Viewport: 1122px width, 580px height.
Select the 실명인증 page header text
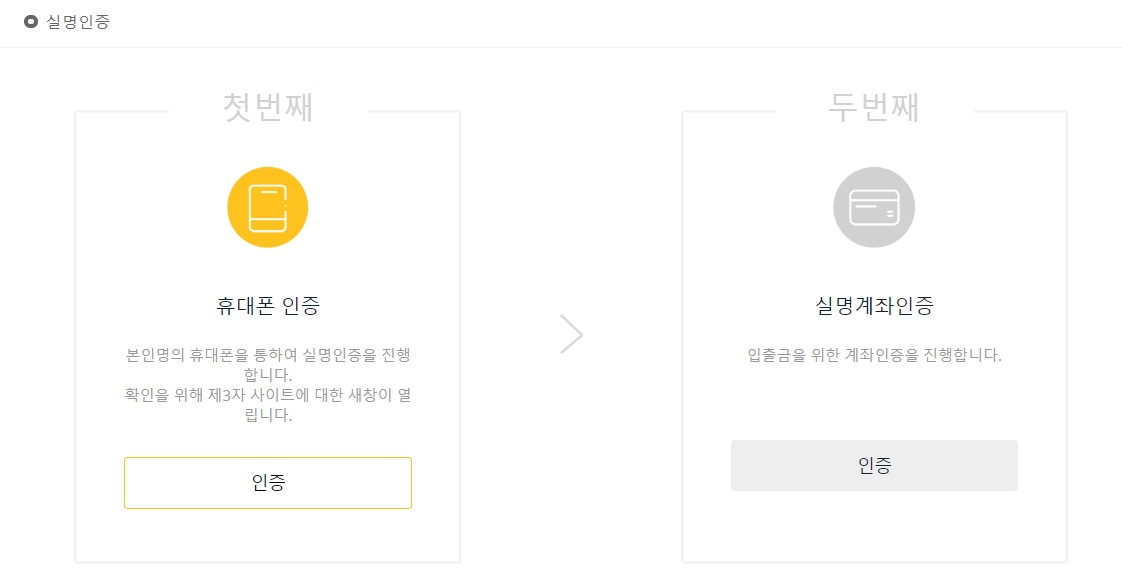coord(78,21)
